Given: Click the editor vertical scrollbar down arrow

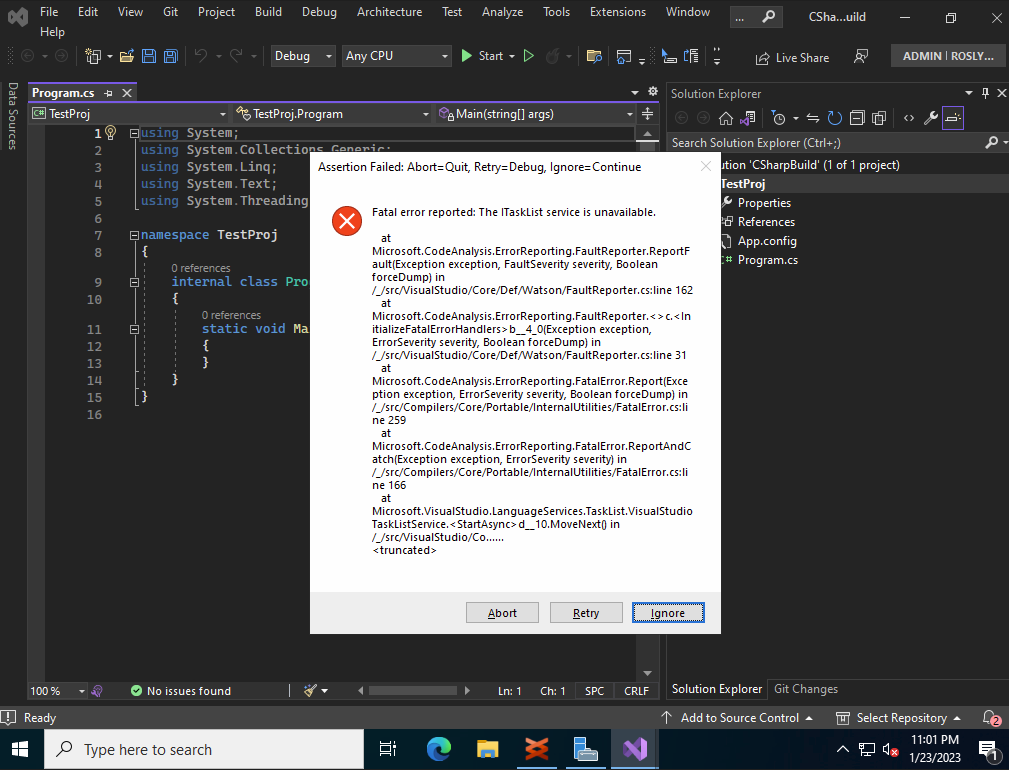Looking at the screenshot, I should click(647, 674).
